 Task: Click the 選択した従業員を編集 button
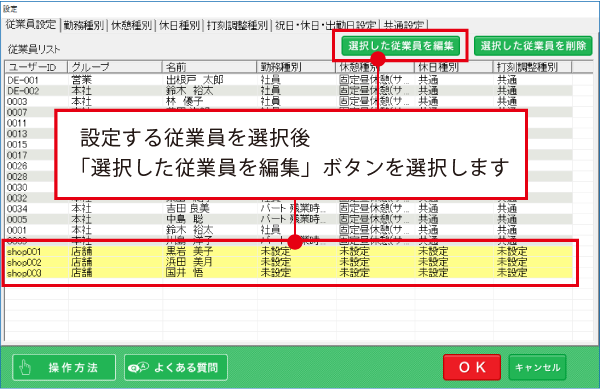click(x=400, y=46)
